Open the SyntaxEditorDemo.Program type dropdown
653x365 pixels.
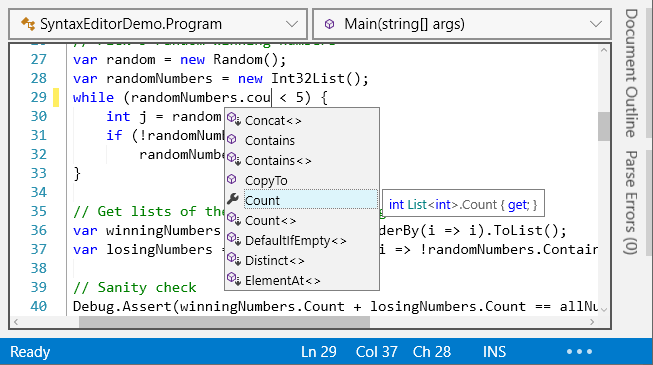158,24
